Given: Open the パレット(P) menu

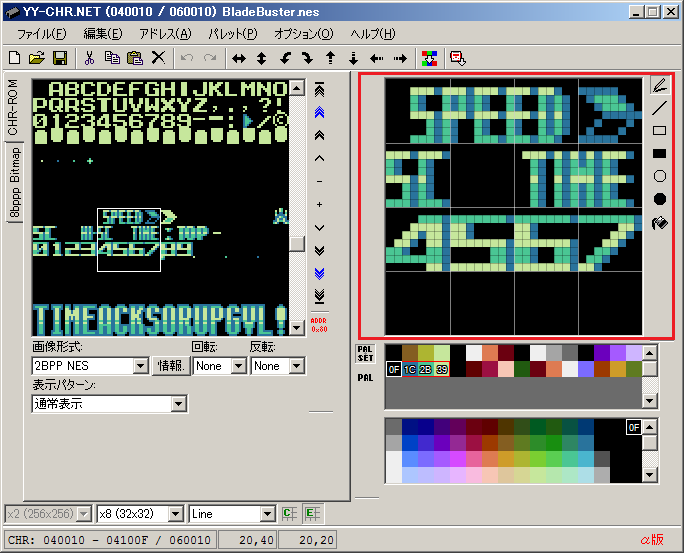Looking at the screenshot, I should click(x=233, y=34).
